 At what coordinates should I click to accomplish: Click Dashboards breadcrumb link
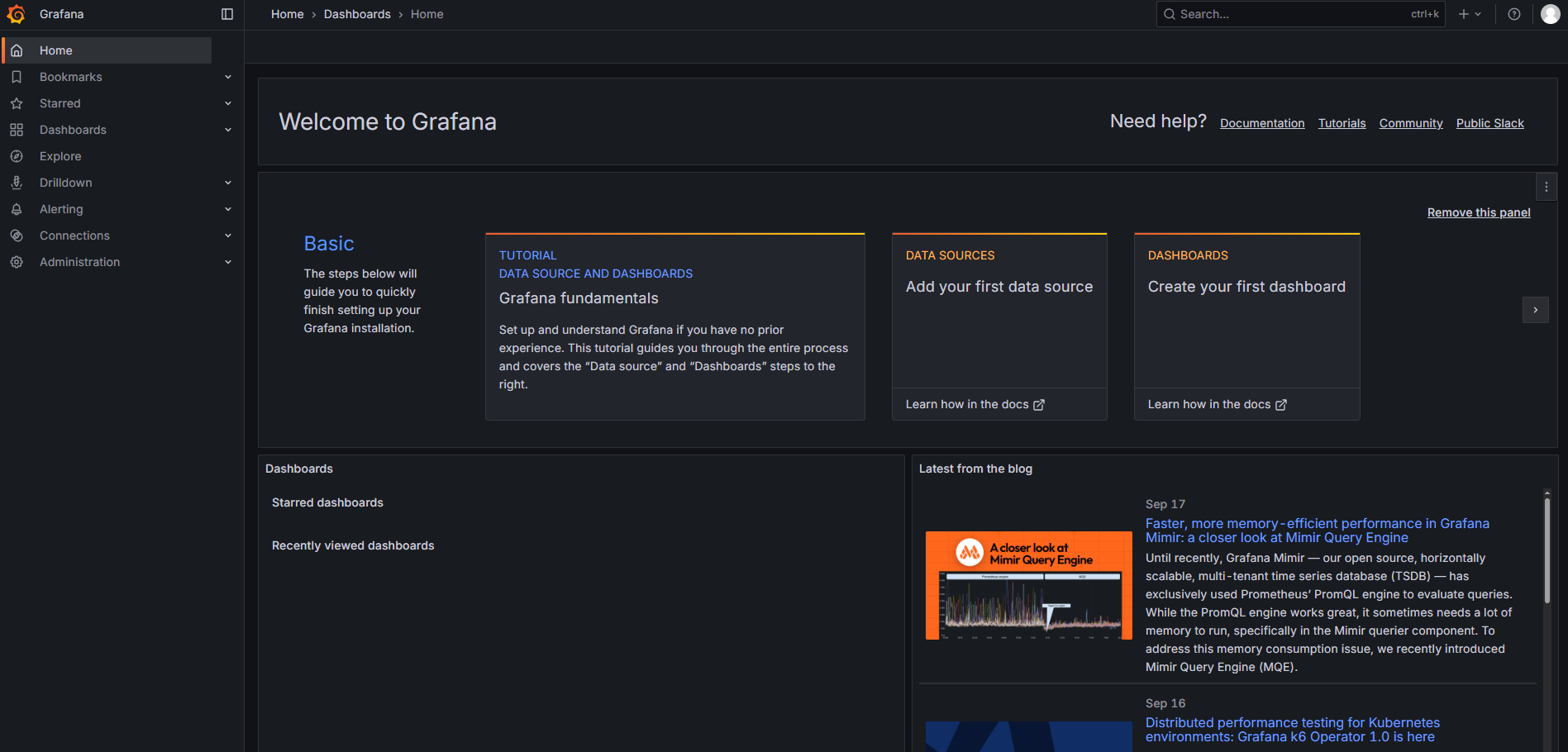pos(357,14)
